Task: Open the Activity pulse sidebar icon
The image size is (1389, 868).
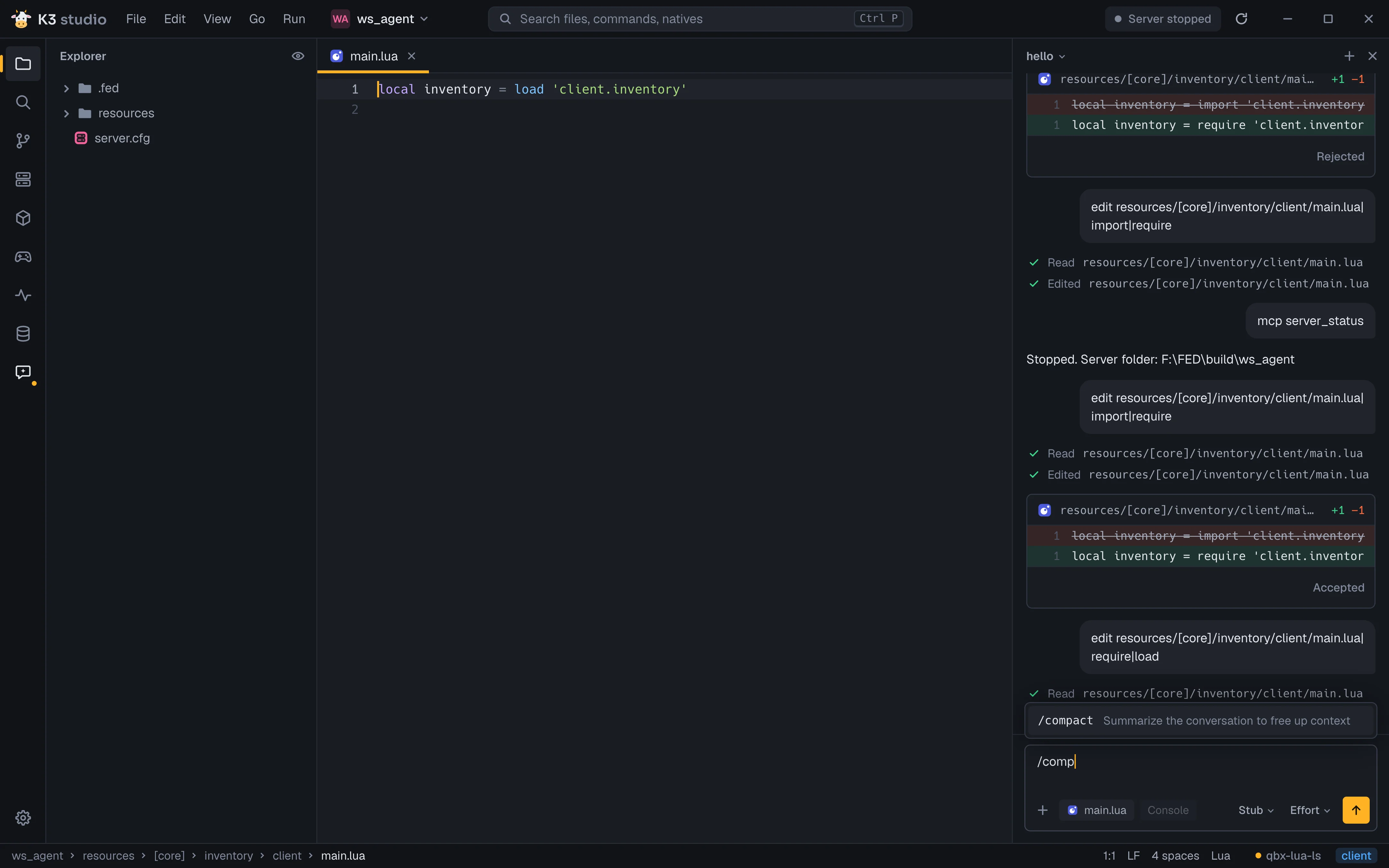Action: [x=23, y=295]
